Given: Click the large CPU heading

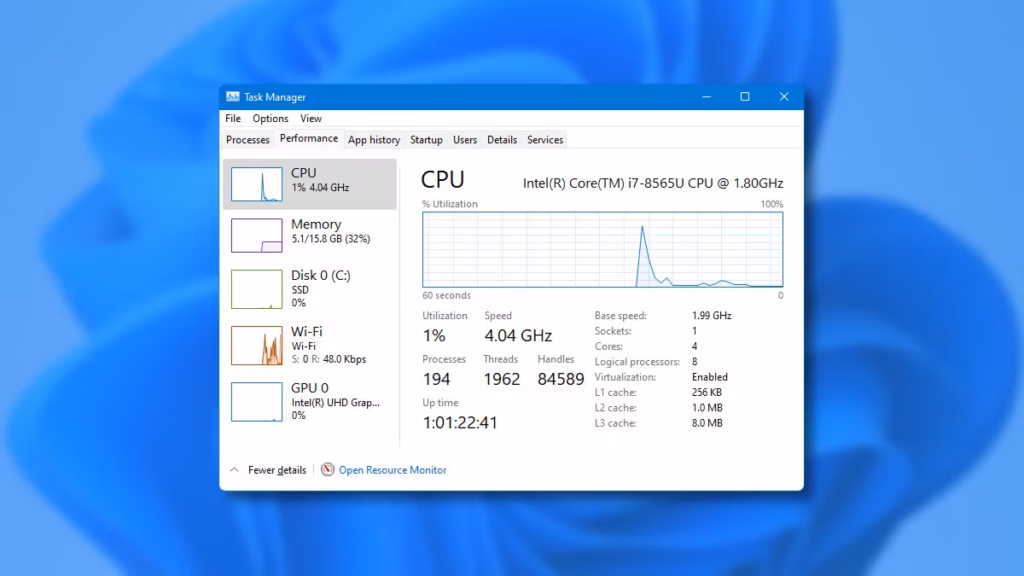Looking at the screenshot, I should click(x=443, y=180).
